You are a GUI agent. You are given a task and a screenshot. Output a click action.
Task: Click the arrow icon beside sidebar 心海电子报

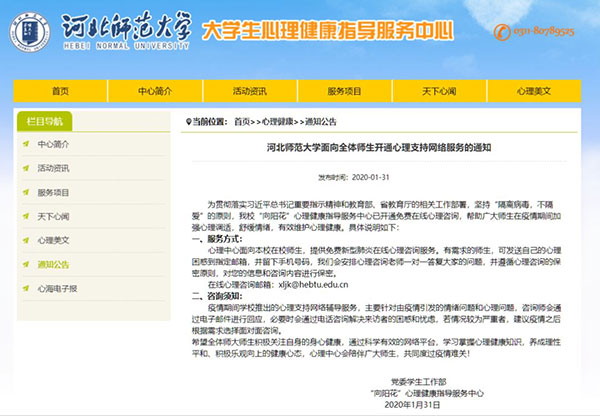pyautogui.click(x=27, y=288)
